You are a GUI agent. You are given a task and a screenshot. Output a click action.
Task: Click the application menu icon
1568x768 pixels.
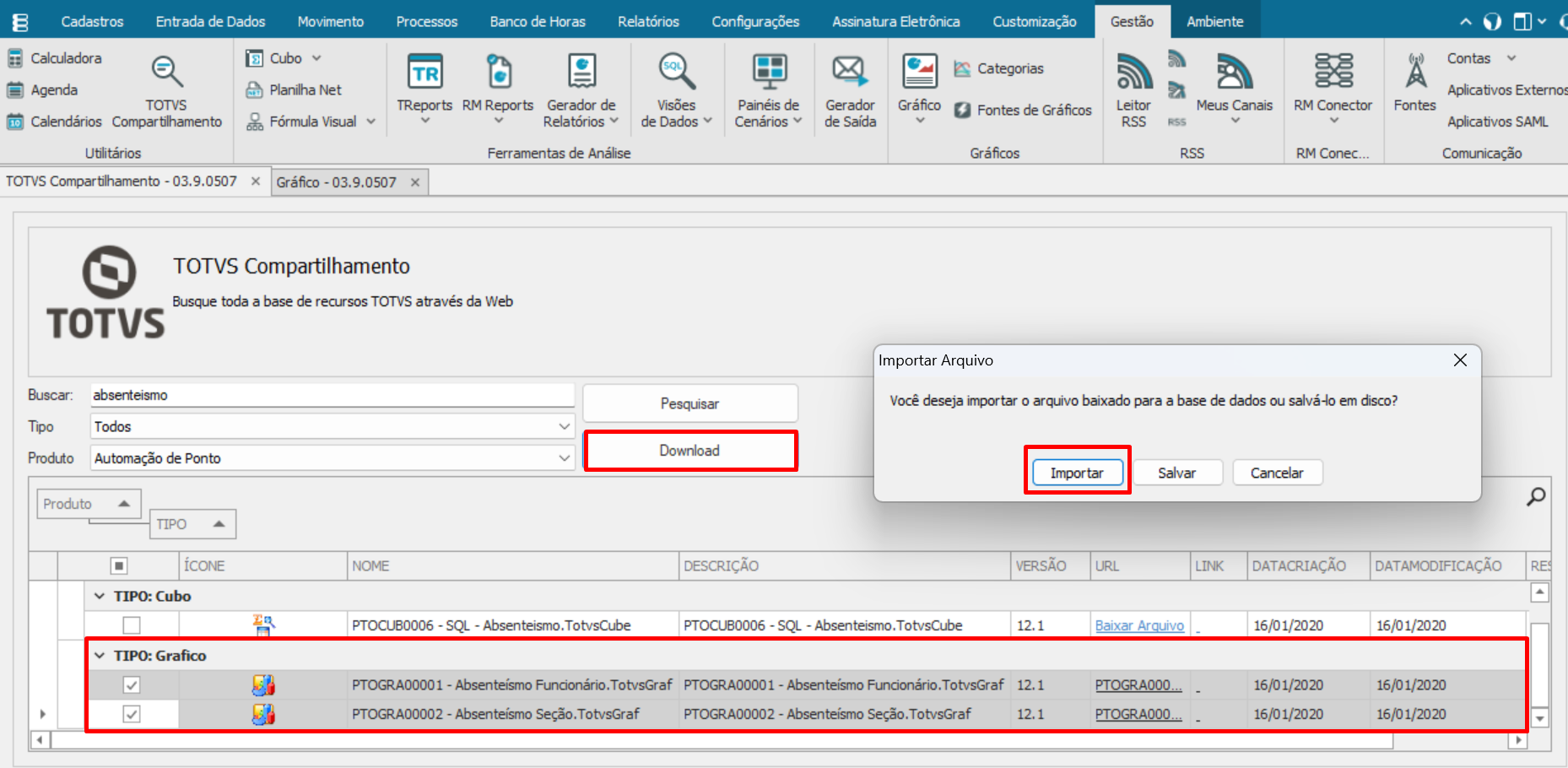tap(20, 22)
